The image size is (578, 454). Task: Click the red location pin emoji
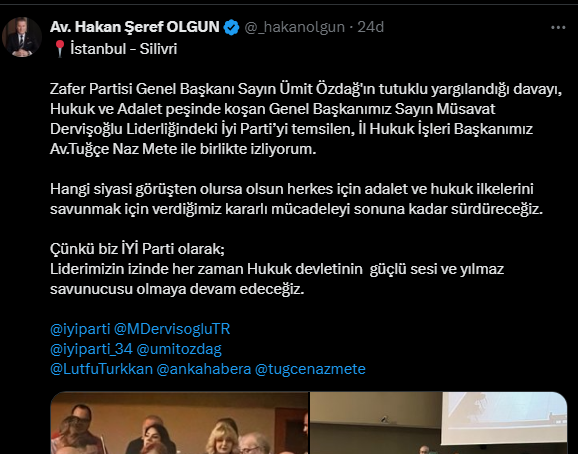[x=59, y=49]
